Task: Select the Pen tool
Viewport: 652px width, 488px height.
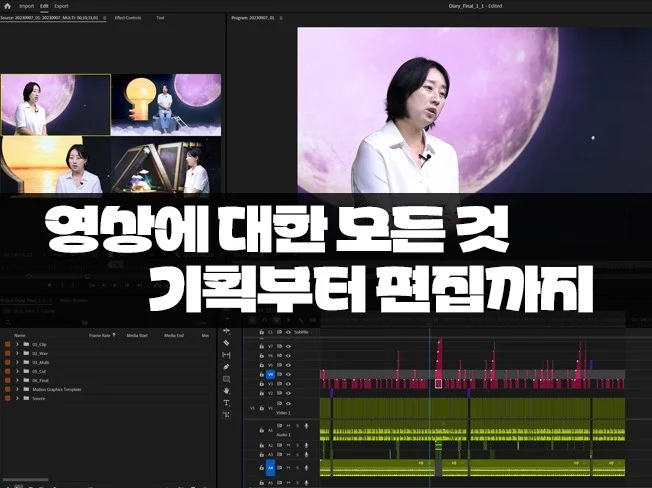Action: pyautogui.click(x=227, y=367)
